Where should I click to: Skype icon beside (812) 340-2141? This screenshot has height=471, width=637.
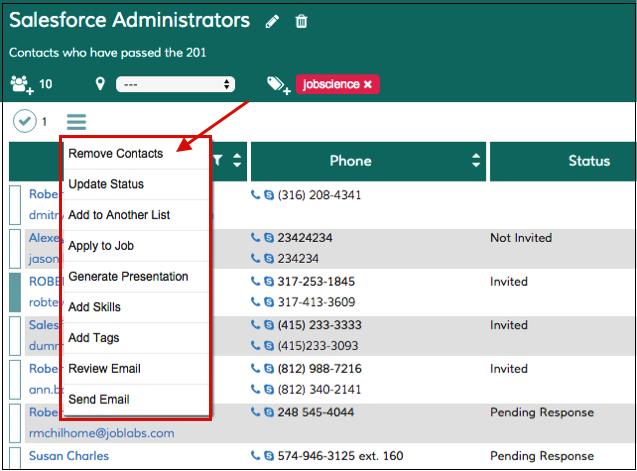[x=269, y=389]
